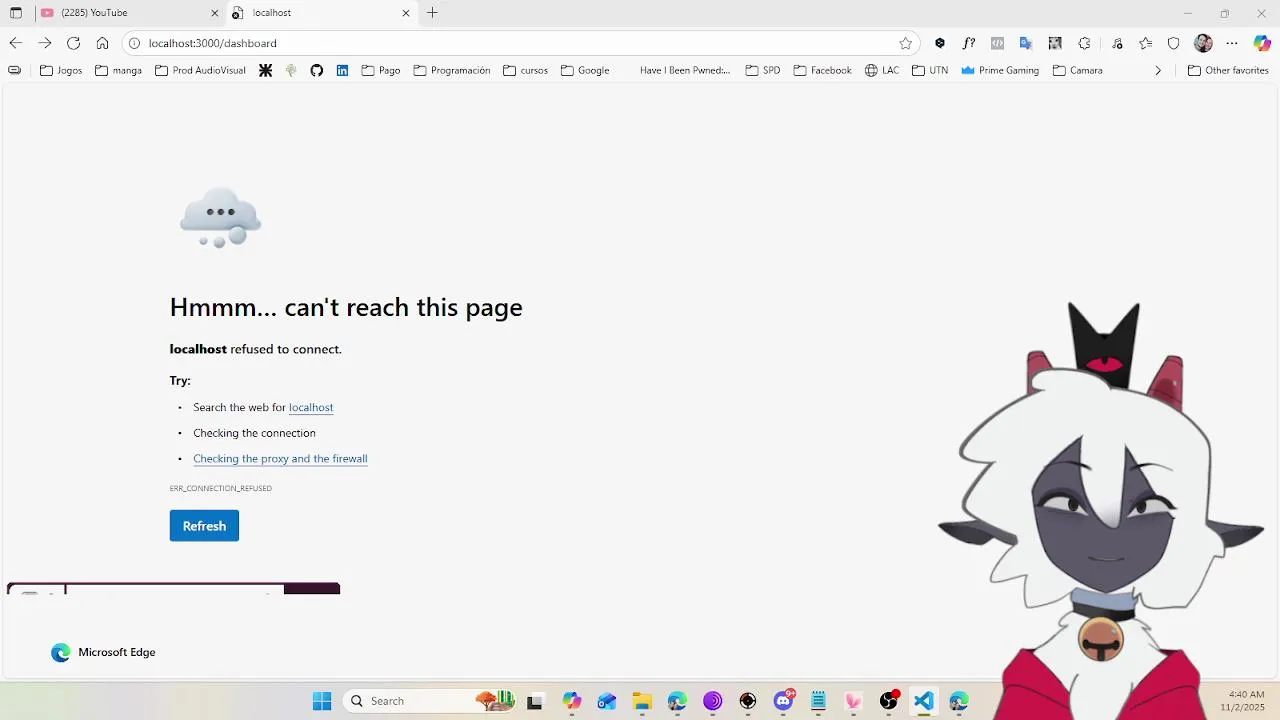Click the Extensions puzzle-piece icon

[1084, 43]
